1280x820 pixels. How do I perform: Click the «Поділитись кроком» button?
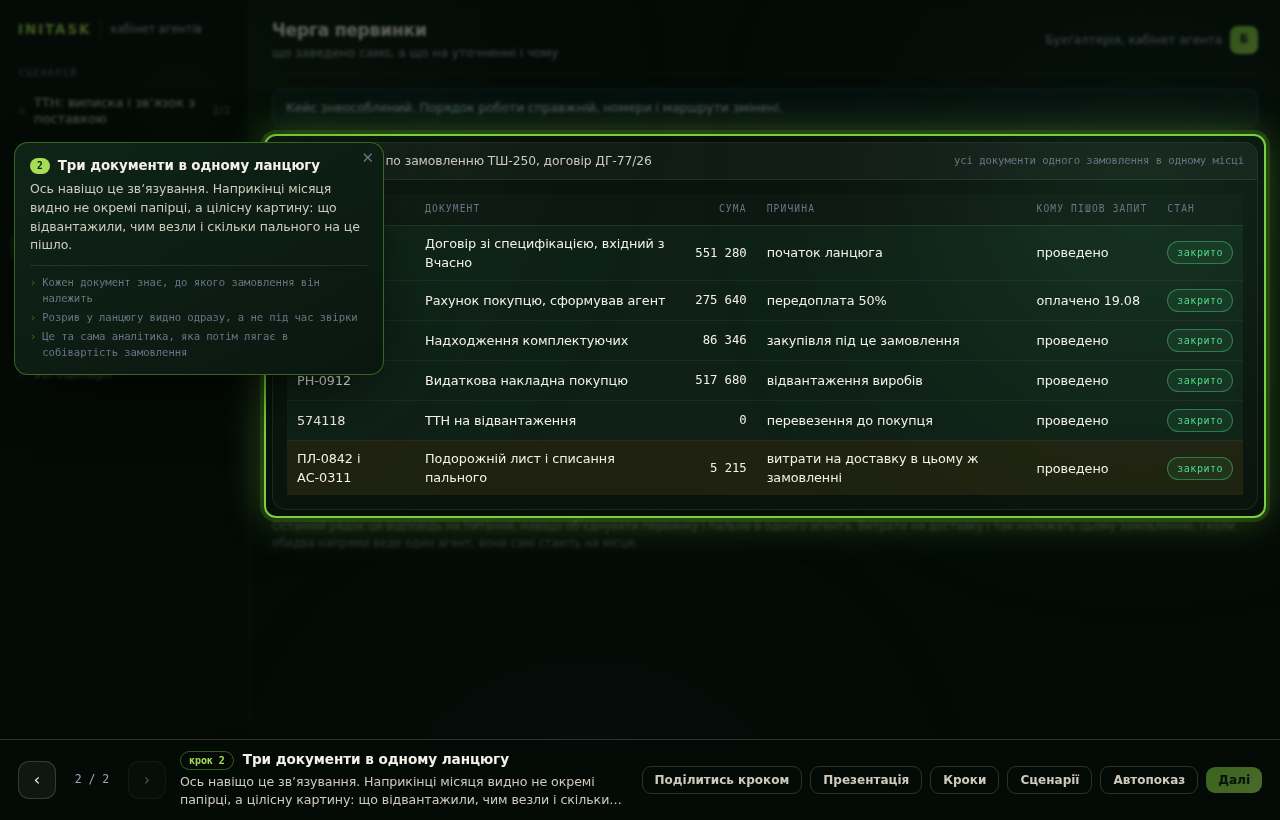point(722,780)
